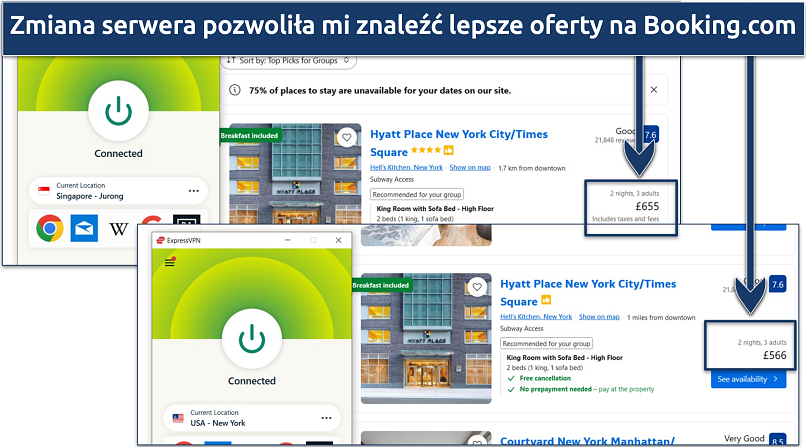Expand the Sort by Top Picks dropdown

click(288, 61)
